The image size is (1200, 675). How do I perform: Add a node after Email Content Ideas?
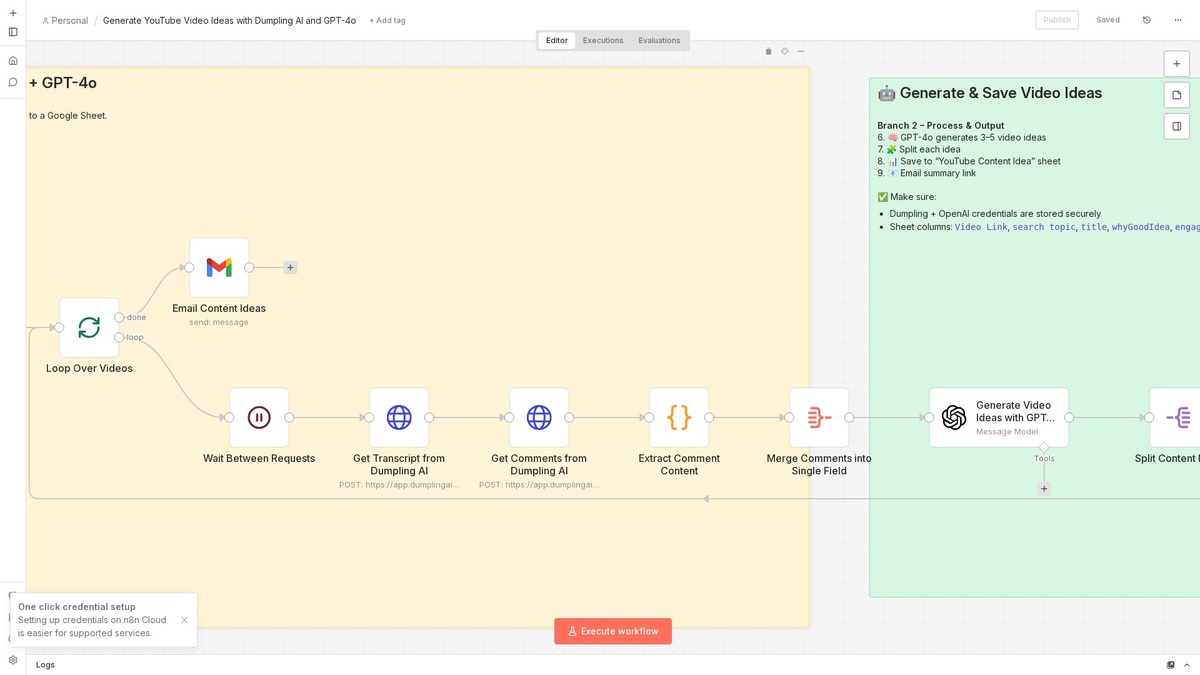click(x=290, y=267)
